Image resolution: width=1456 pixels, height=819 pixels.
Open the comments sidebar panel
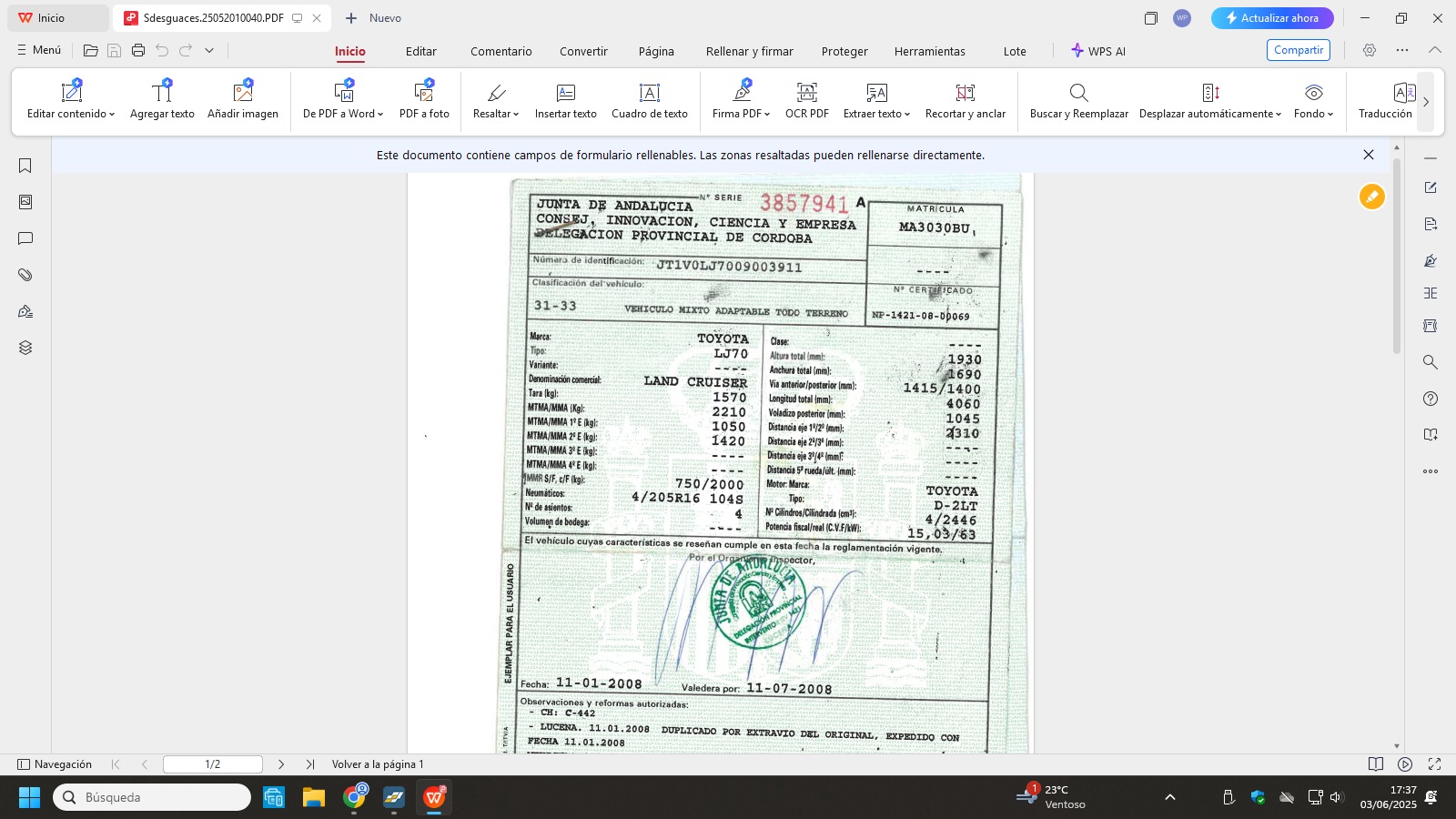coord(25,238)
